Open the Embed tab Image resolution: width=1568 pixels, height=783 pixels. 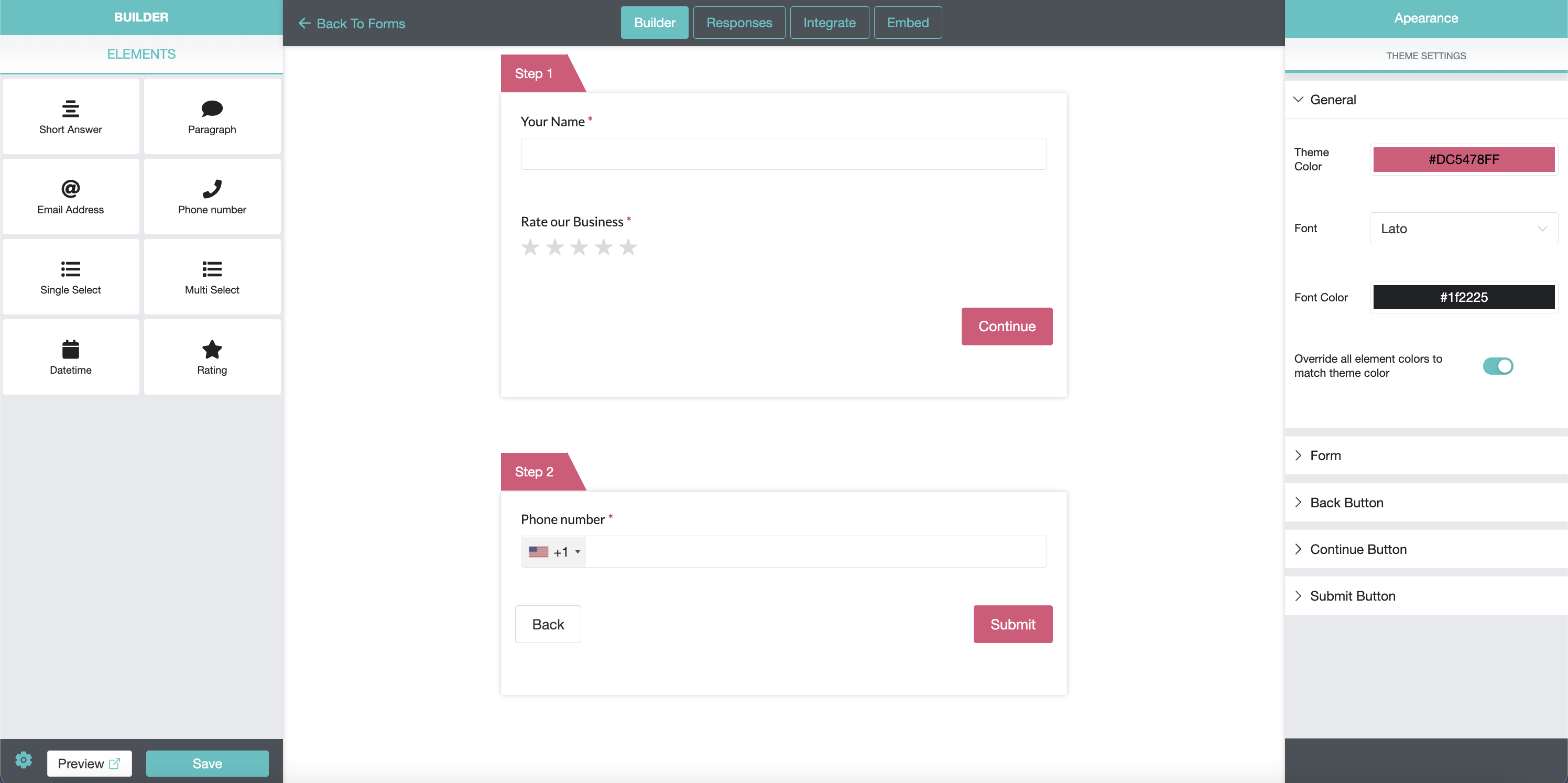pyautogui.click(x=908, y=23)
